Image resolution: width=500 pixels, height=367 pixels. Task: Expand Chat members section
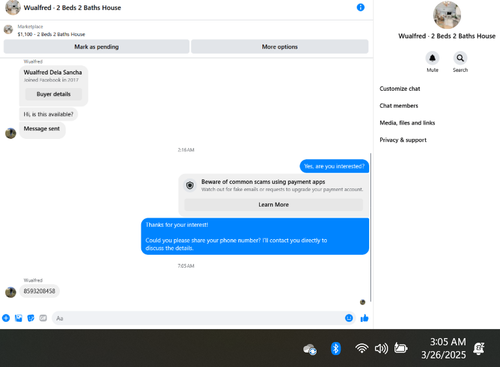pyautogui.click(x=399, y=106)
